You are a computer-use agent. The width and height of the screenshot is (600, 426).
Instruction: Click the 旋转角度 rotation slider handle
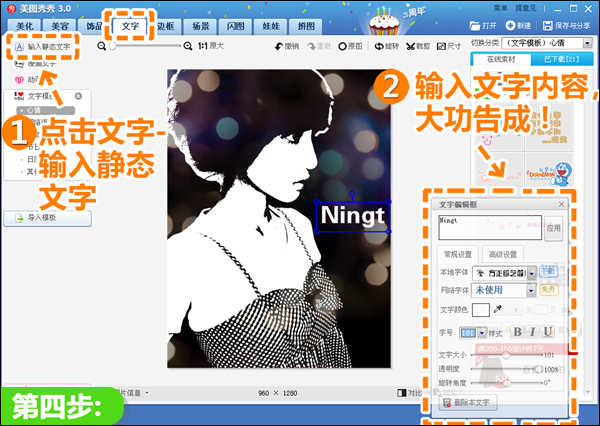click(506, 382)
